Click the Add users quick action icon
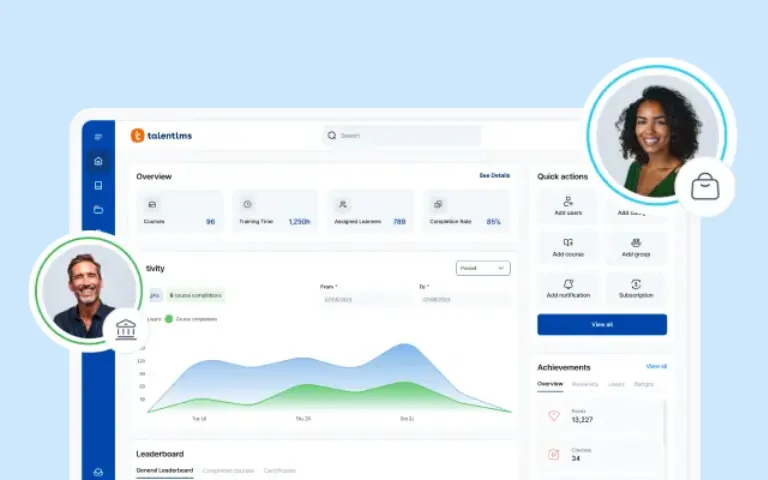768x480 pixels. (x=568, y=201)
